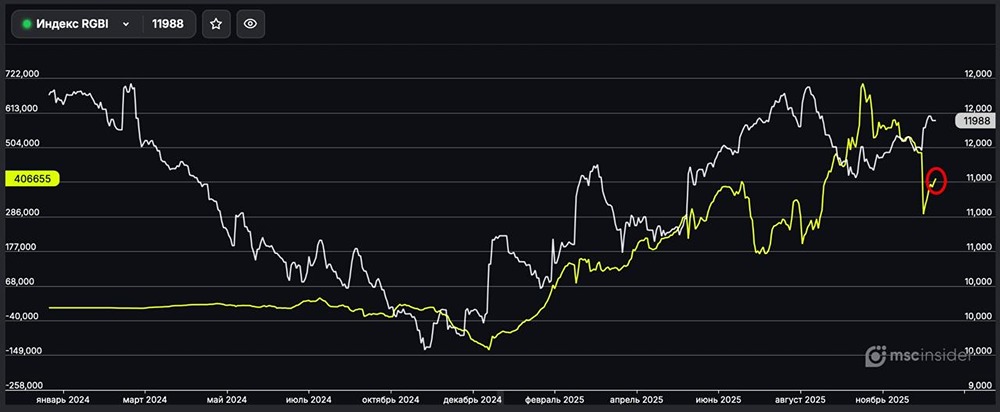Click the gray 11988 price tag on right axis
1000x412 pixels.
pyautogui.click(x=973, y=120)
